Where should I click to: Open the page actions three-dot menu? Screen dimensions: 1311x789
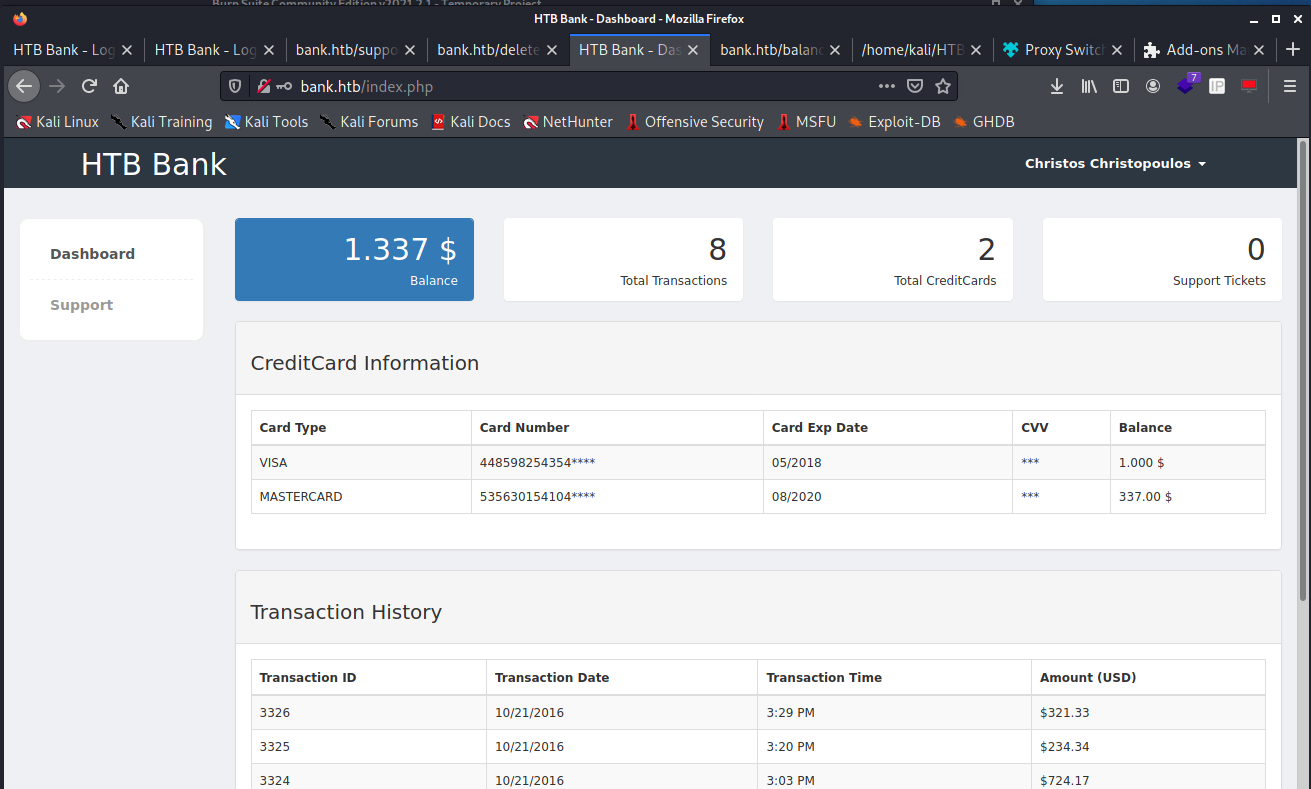[886, 87]
